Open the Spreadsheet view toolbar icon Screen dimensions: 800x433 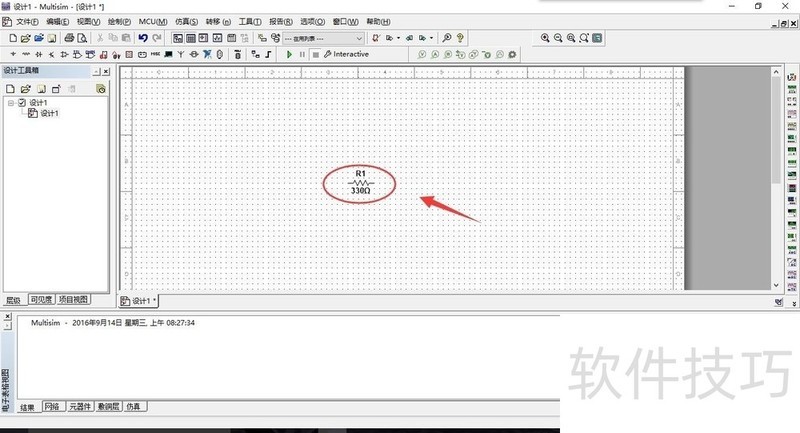click(191, 38)
